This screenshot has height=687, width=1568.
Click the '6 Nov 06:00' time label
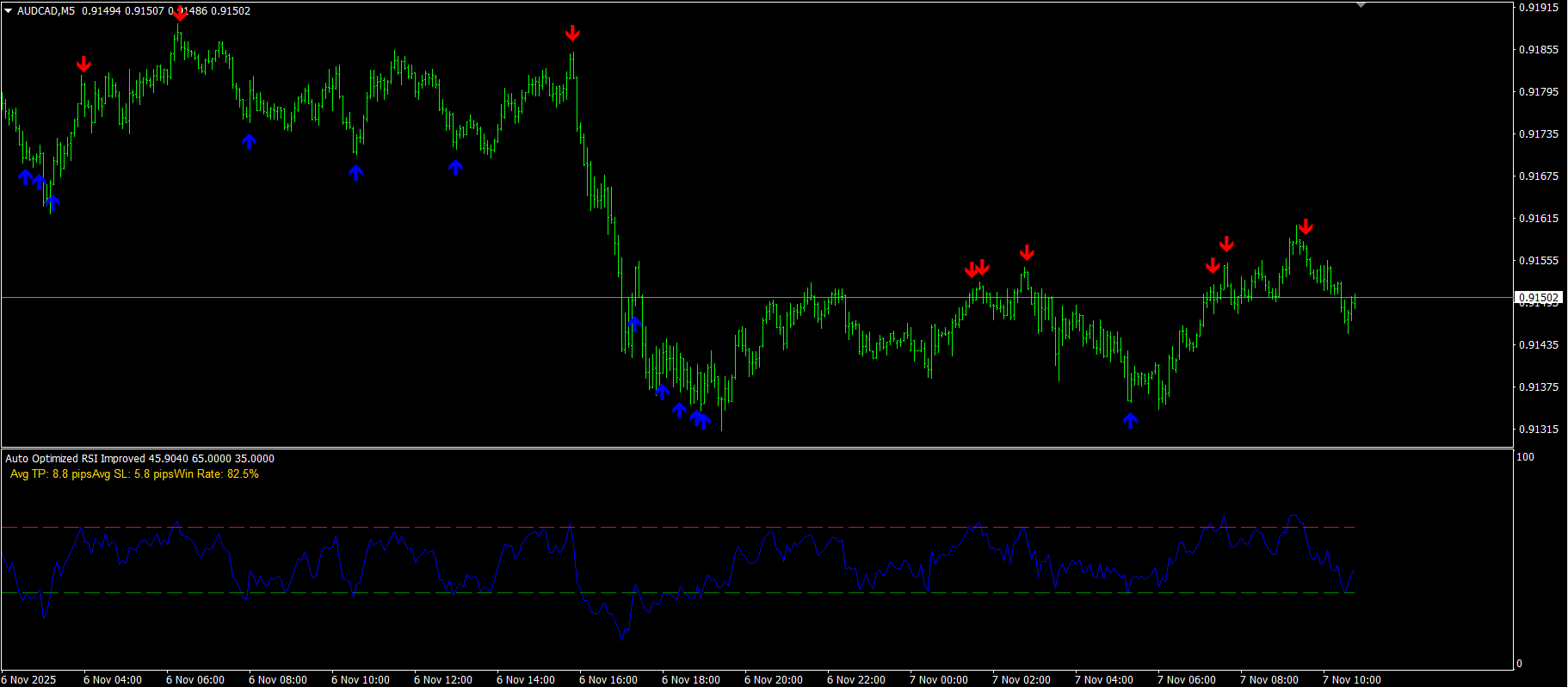coord(195,680)
